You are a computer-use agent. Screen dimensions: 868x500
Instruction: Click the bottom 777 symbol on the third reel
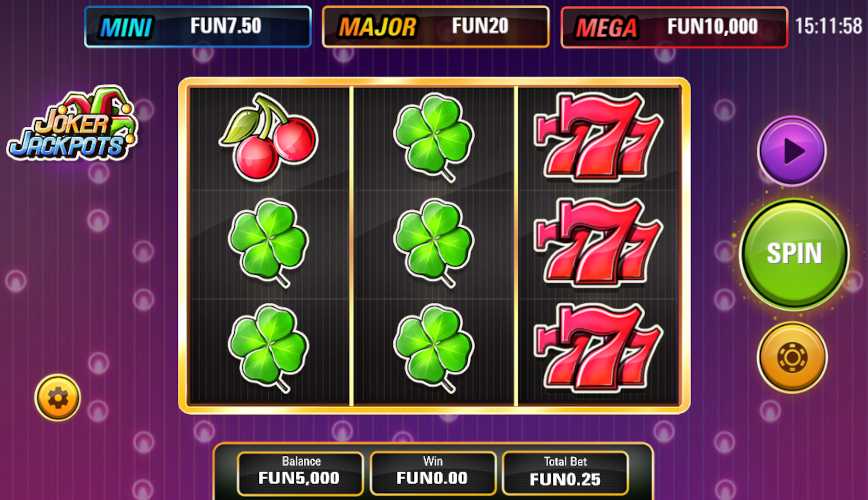tap(598, 348)
